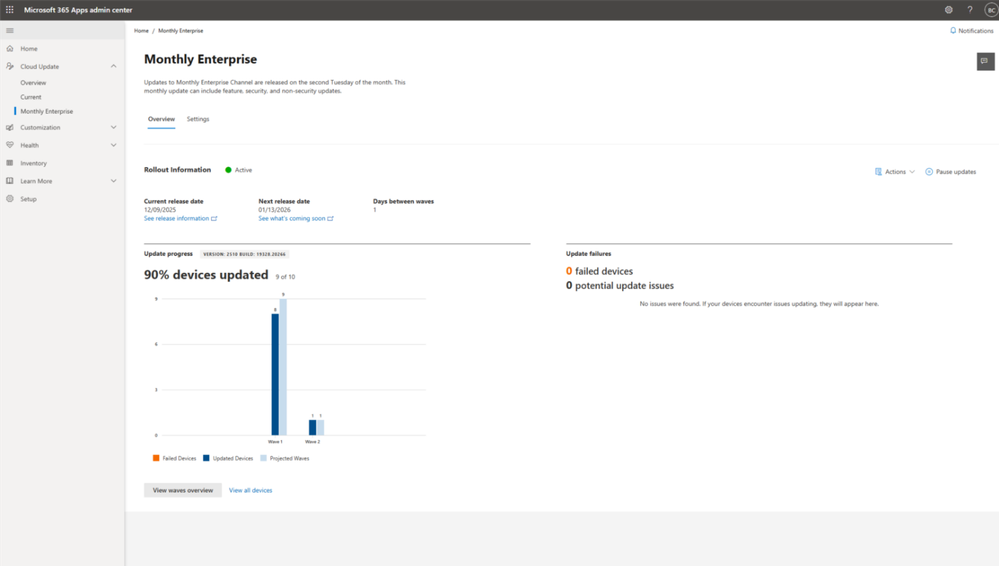Viewport: 999px width, 566px height.
Task: Click the Inventory sidebar icon
Action: pyautogui.click(x=10, y=163)
